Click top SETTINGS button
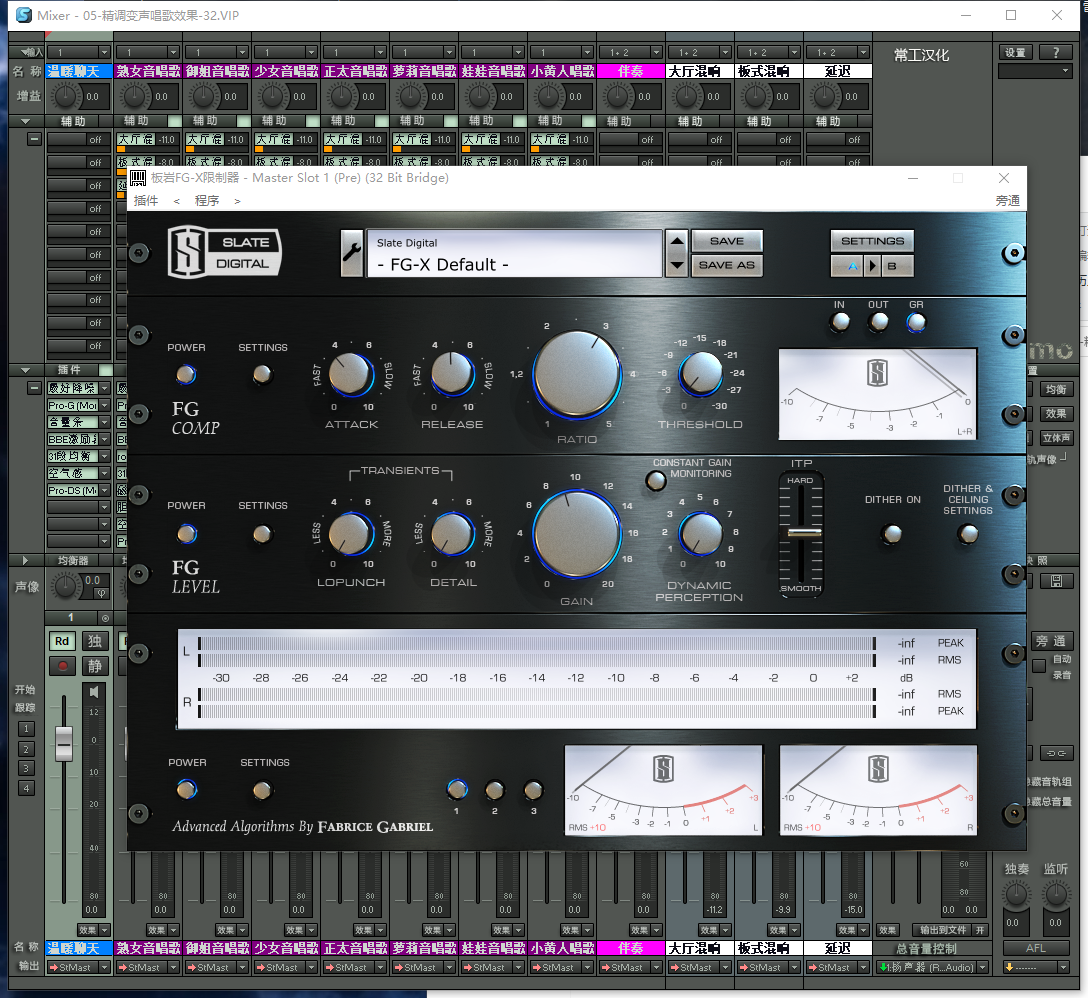This screenshot has height=998, width=1088. click(872, 241)
